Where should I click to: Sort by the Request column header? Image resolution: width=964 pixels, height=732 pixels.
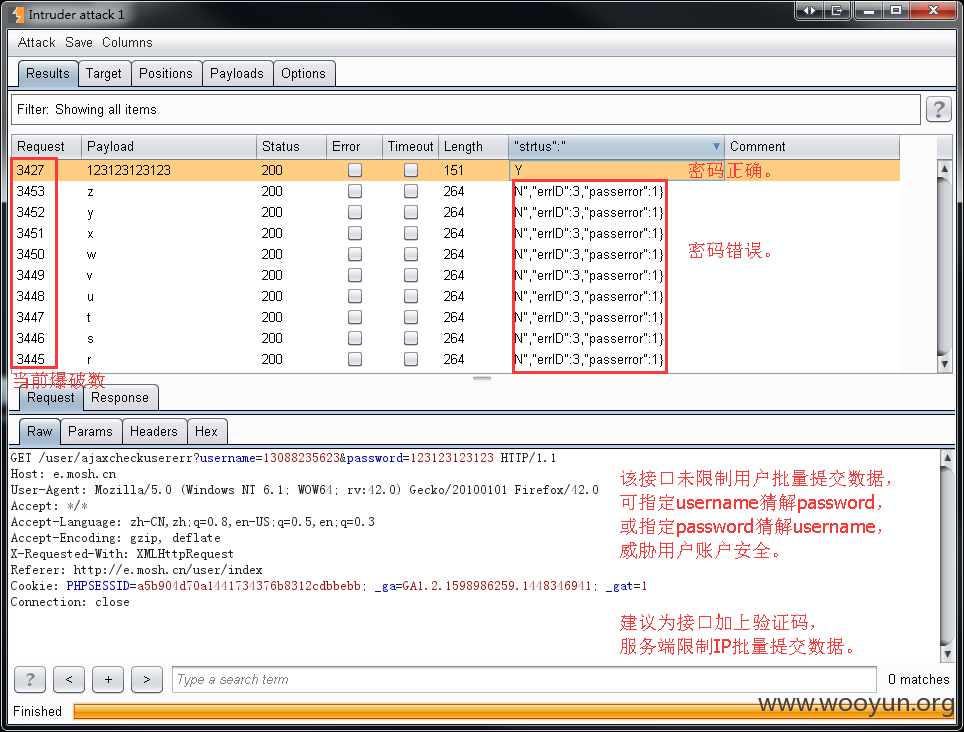coord(47,146)
